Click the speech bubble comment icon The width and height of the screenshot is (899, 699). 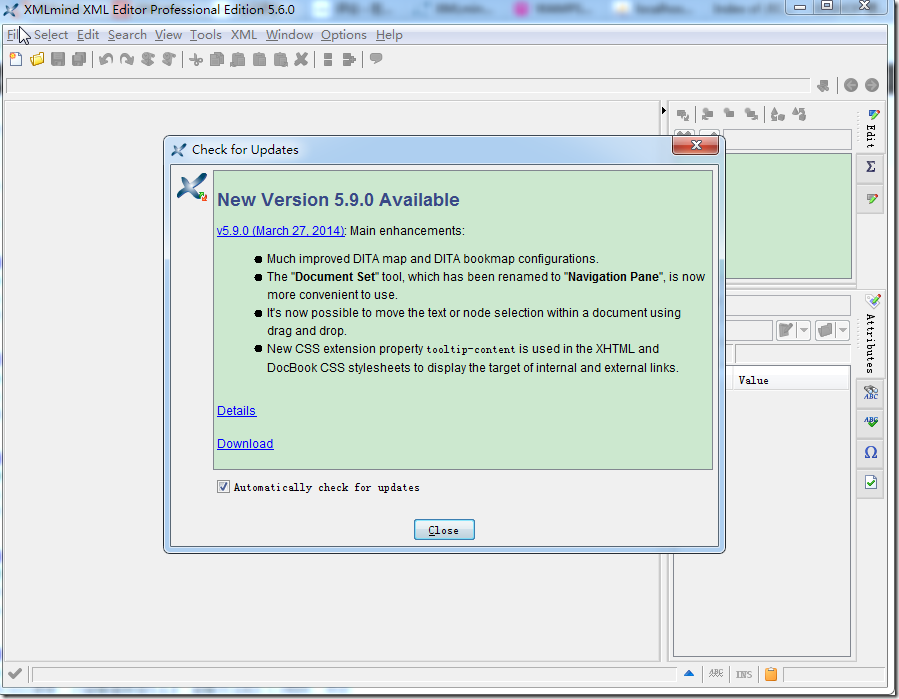376,58
